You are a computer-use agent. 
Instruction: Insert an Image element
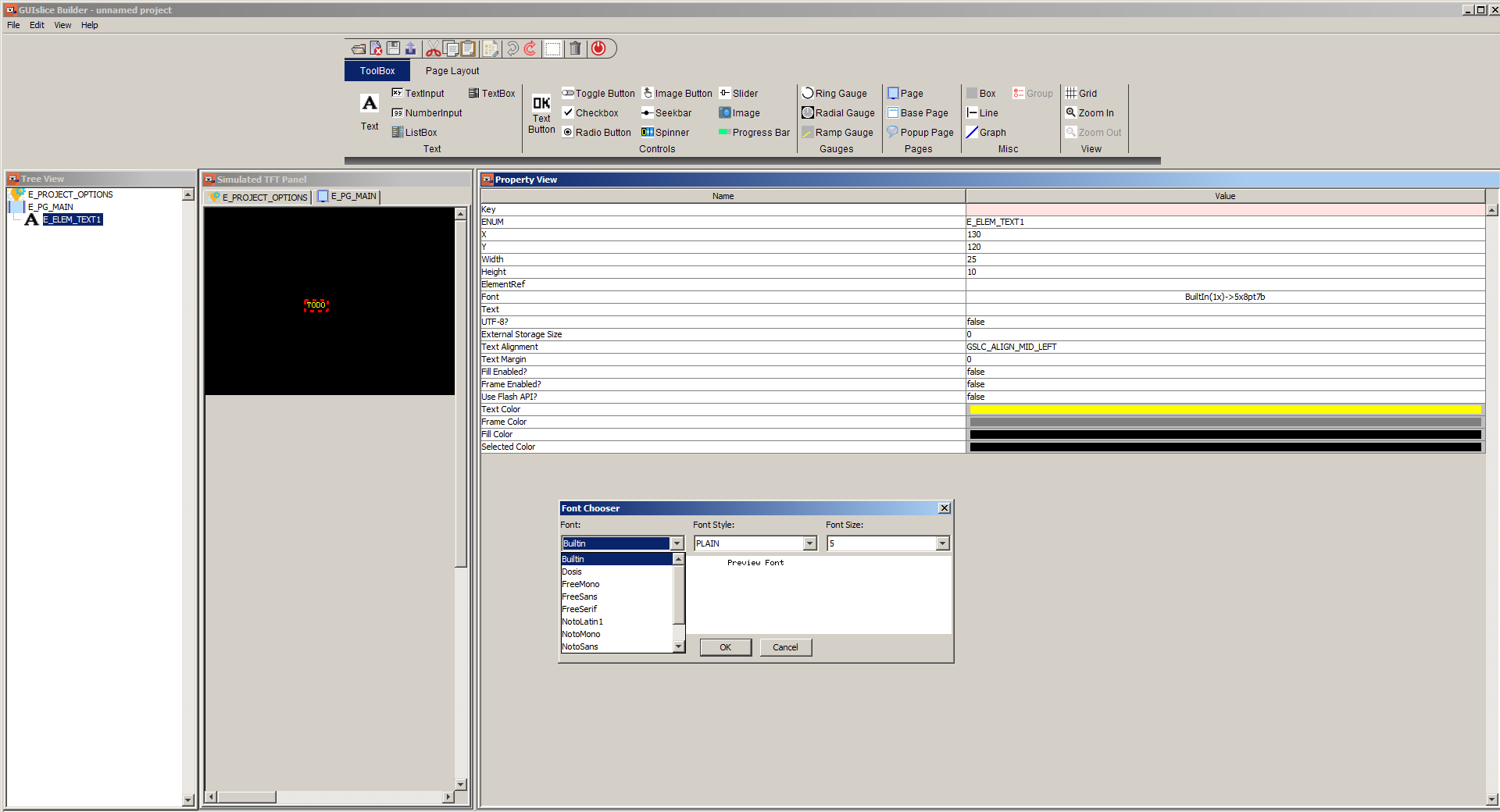pyautogui.click(x=739, y=112)
